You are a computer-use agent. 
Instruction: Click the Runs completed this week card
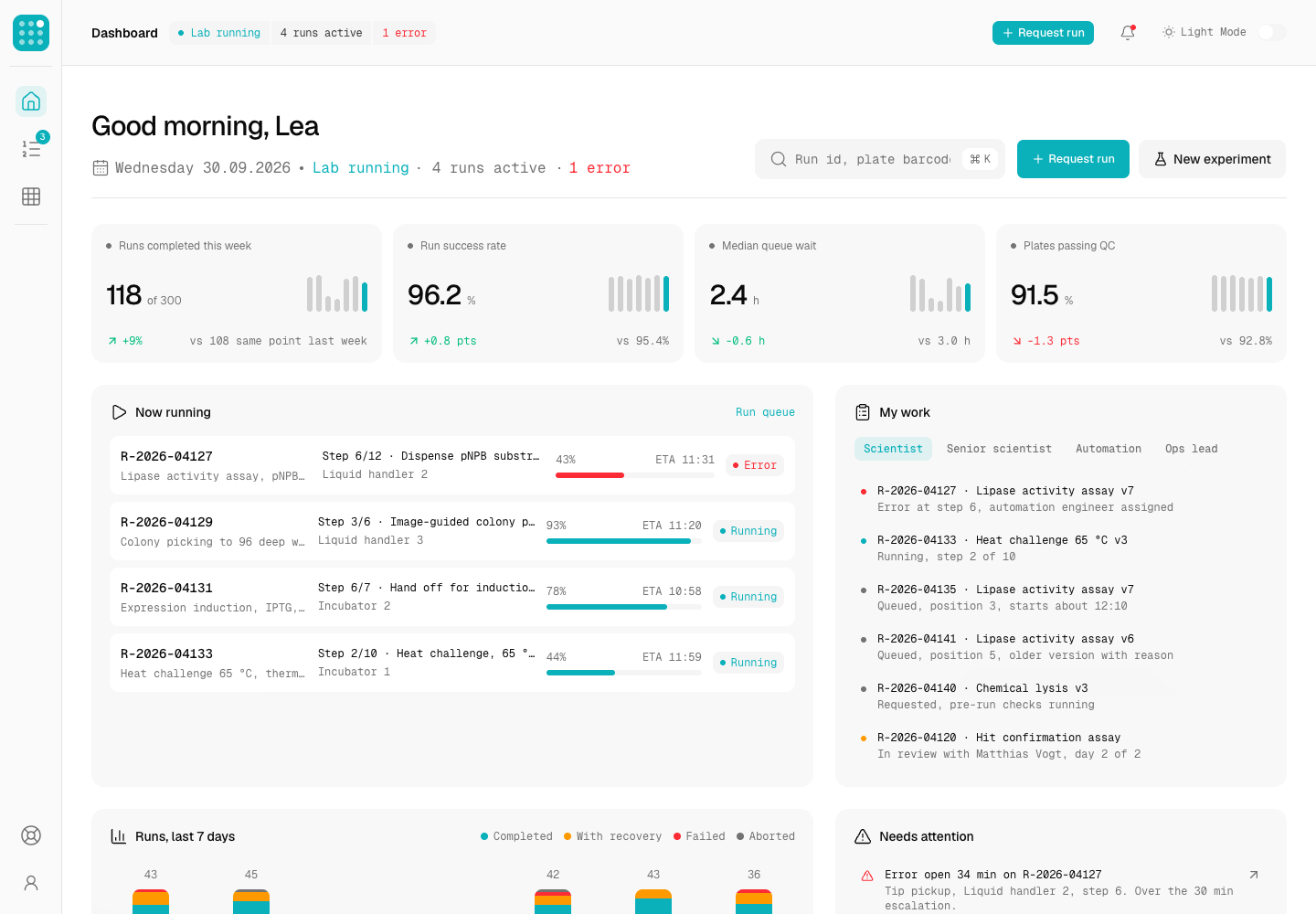point(237,293)
